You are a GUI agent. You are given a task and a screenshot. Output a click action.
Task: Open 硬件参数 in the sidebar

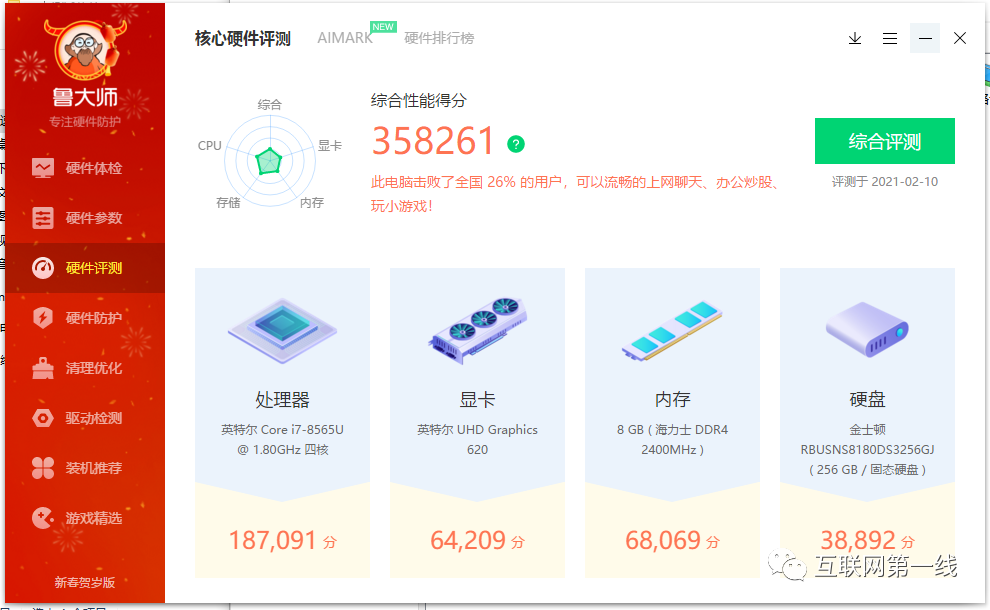pos(85,218)
